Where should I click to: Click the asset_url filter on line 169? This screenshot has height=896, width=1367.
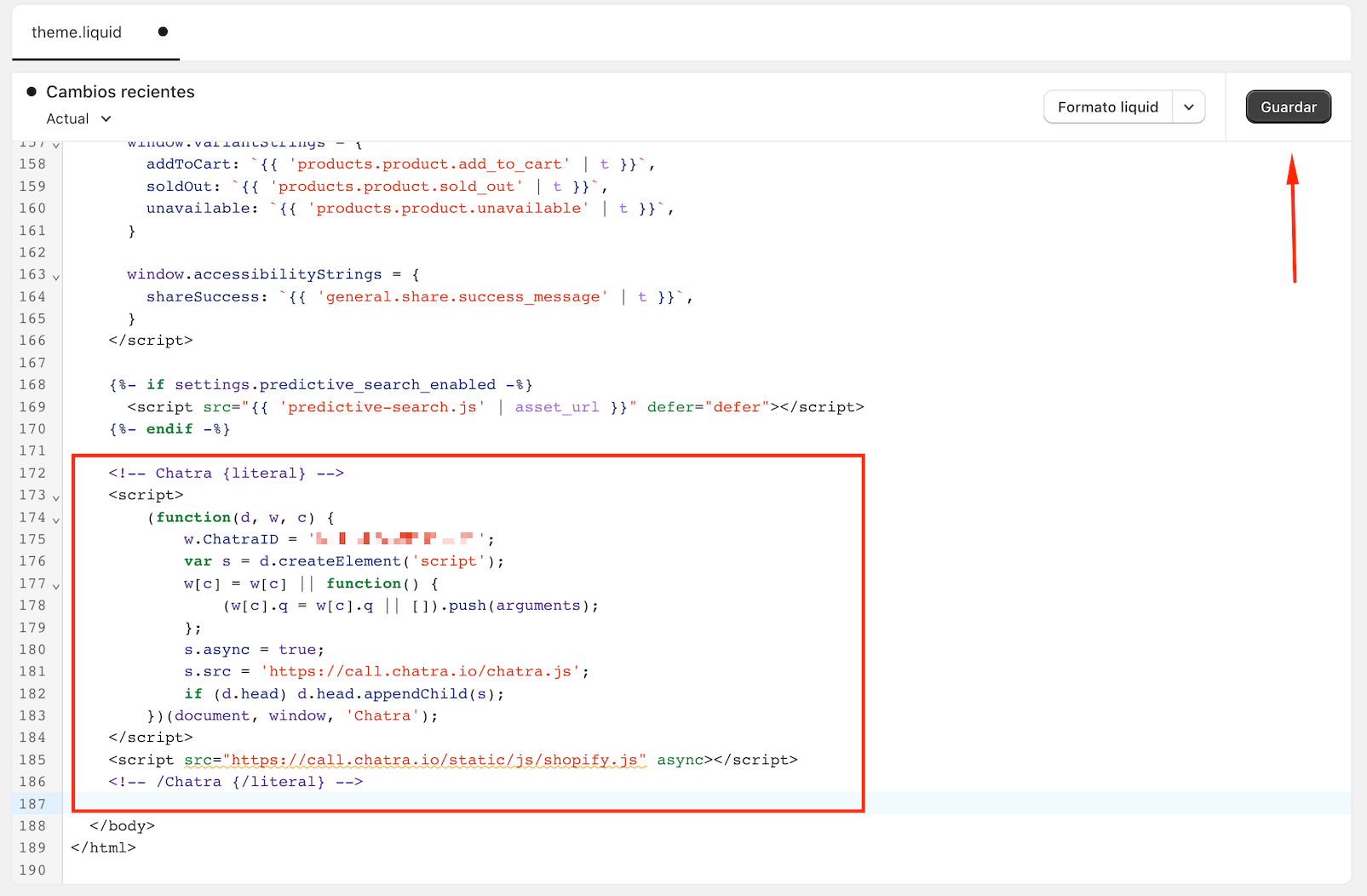coord(556,406)
